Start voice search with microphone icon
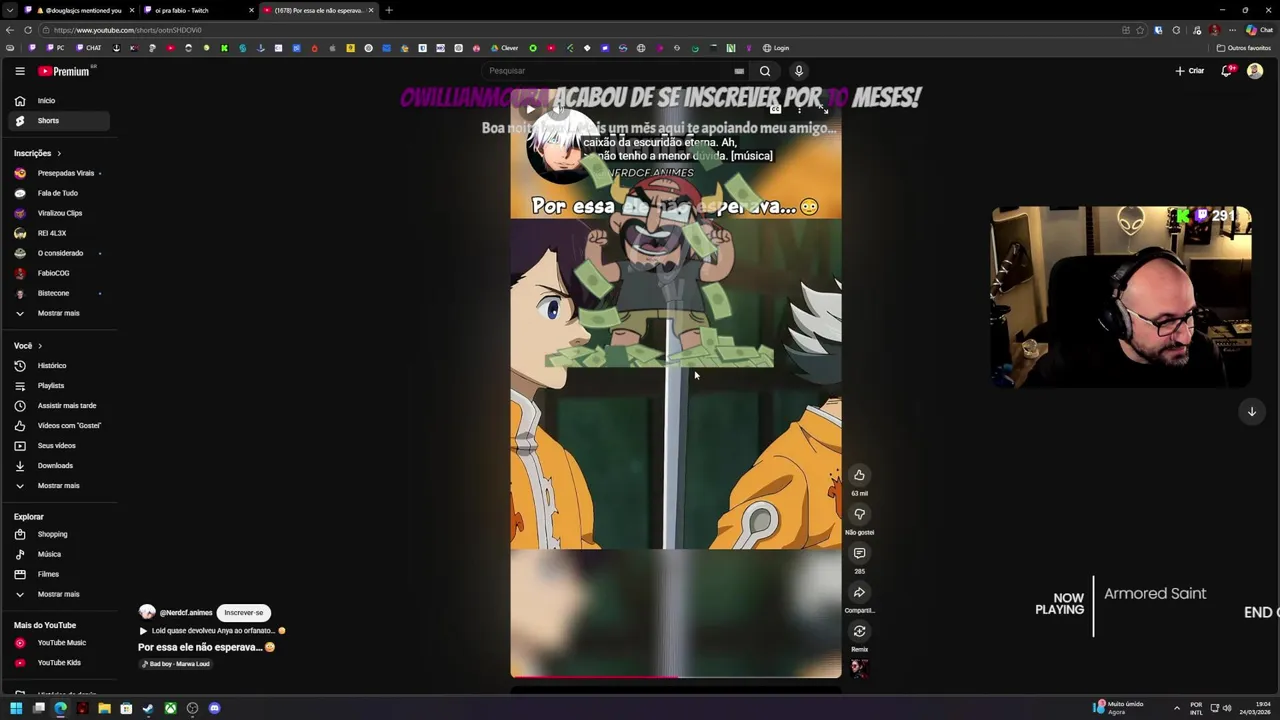The image size is (1280, 720). [x=798, y=71]
